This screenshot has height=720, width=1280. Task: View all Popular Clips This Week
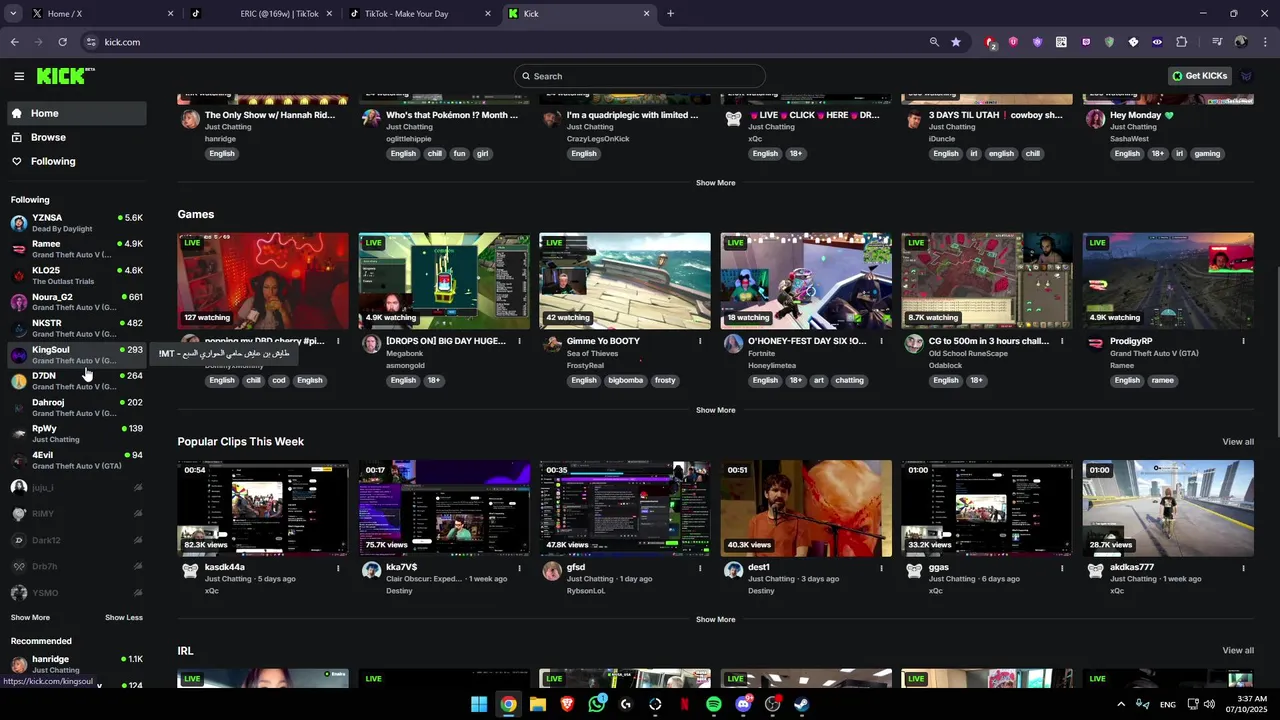[1238, 442]
